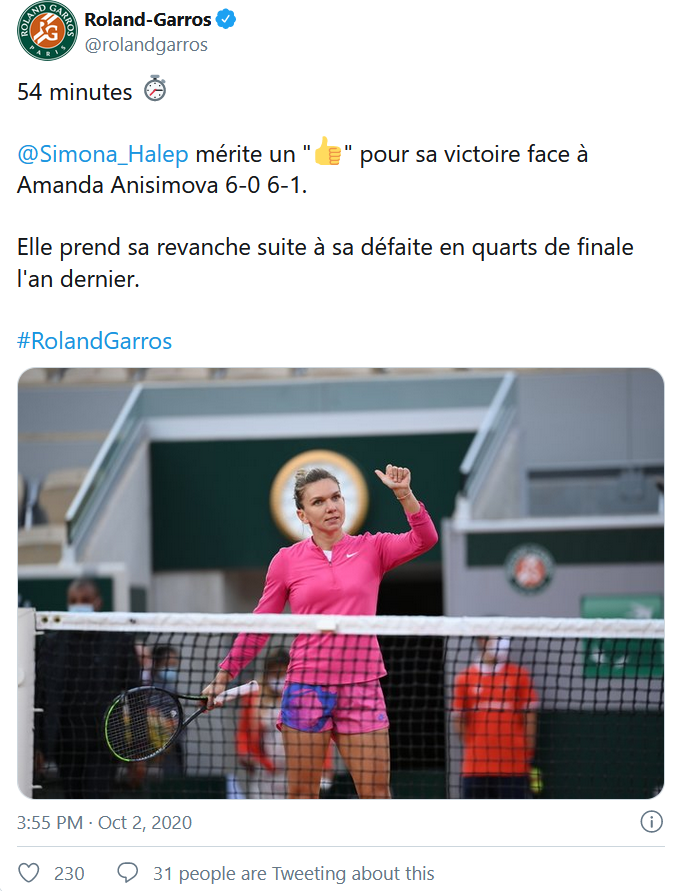Click the stopwatch emoji after 54 minutes
Viewport: 677px width, 891px height.
click(155, 89)
